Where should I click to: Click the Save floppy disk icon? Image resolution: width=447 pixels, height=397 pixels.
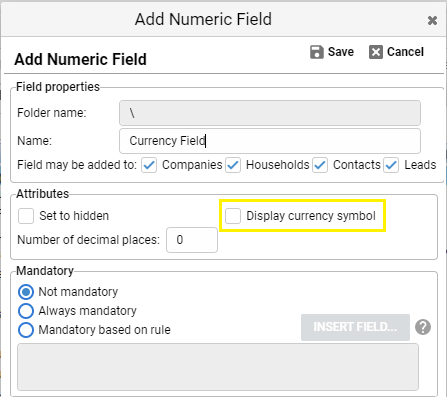click(x=317, y=52)
